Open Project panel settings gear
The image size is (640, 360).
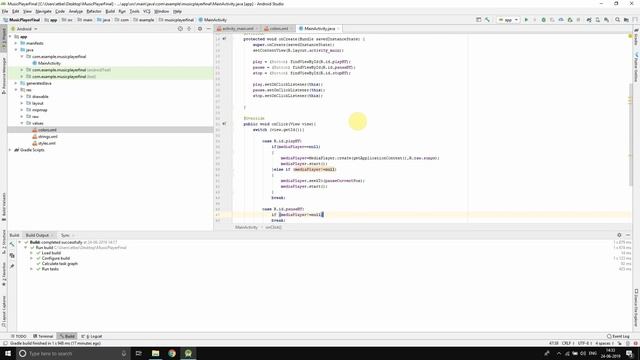[x=200, y=29]
